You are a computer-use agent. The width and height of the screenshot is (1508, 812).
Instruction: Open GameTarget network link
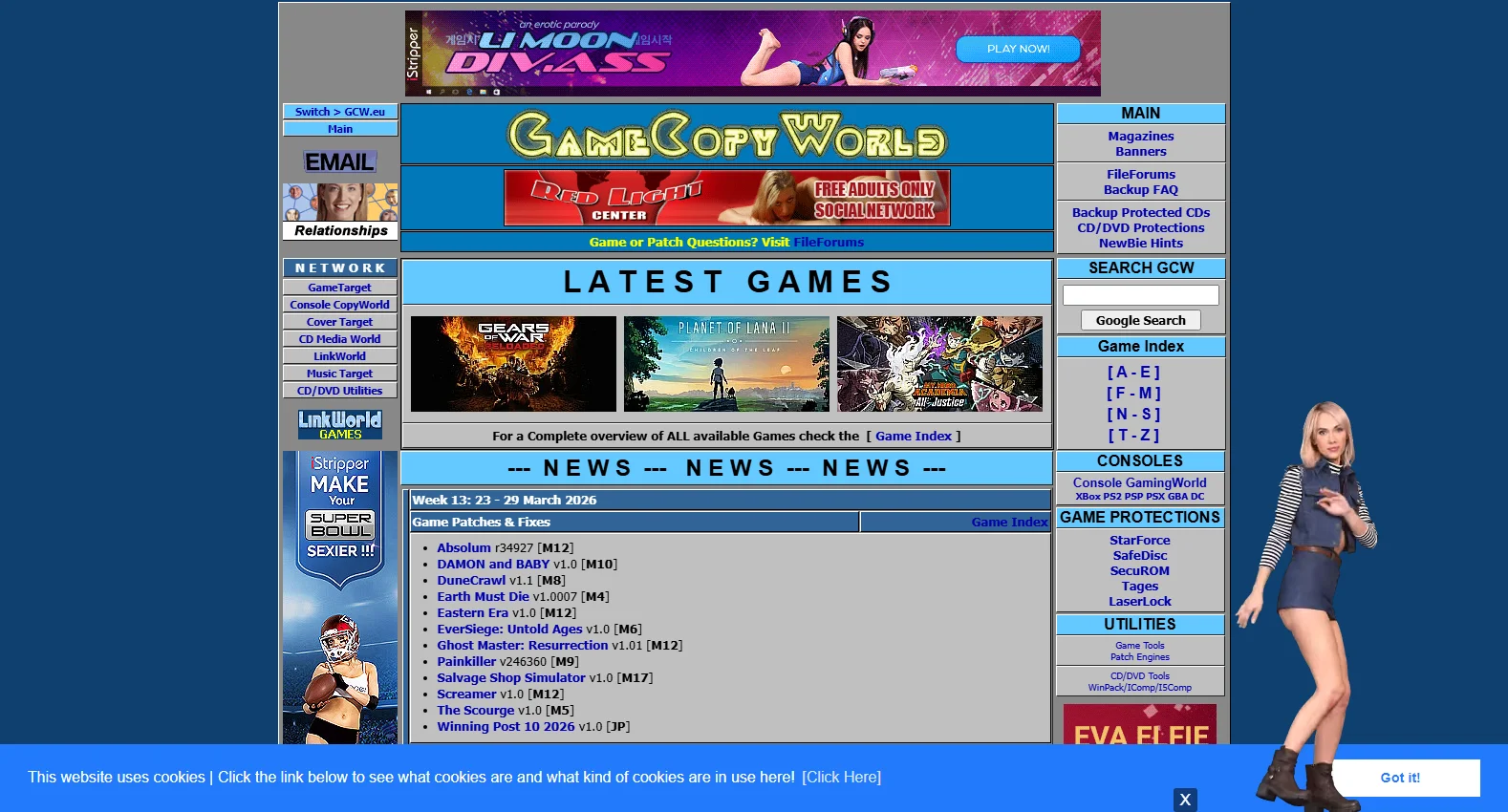tap(340, 288)
